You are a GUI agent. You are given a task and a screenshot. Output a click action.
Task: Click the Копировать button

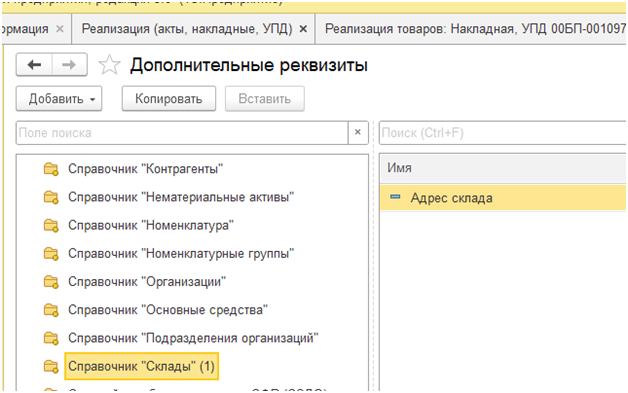(169, 99)
